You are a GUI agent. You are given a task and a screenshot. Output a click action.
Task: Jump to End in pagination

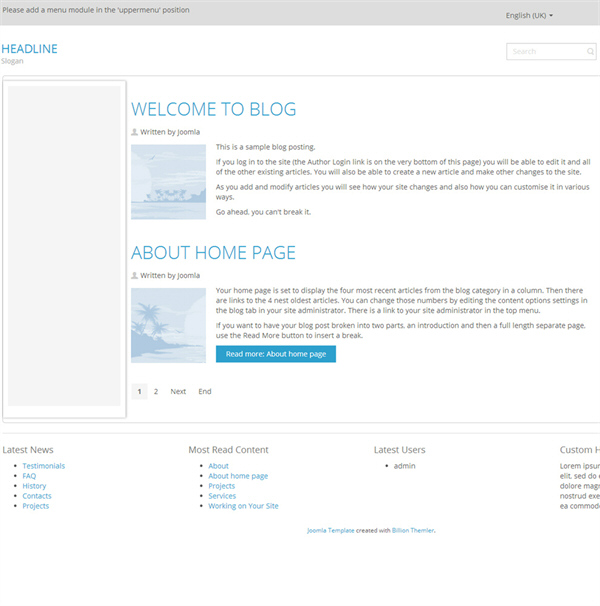tap(205, 392)
